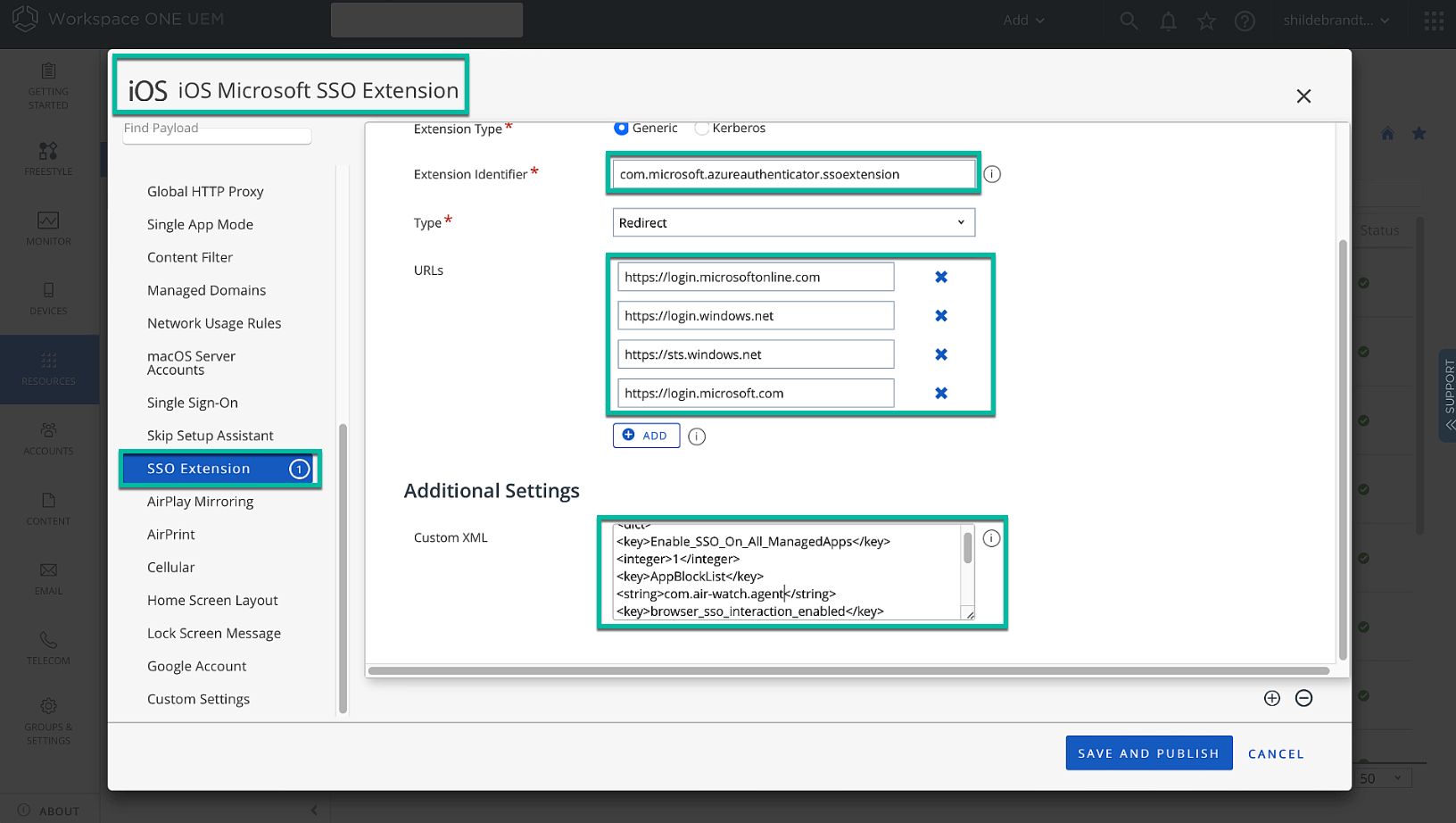This screenshot has width=1456, height=823.
Task: Expand the Type dropdown showing Redirect
Action: (793, 223)
